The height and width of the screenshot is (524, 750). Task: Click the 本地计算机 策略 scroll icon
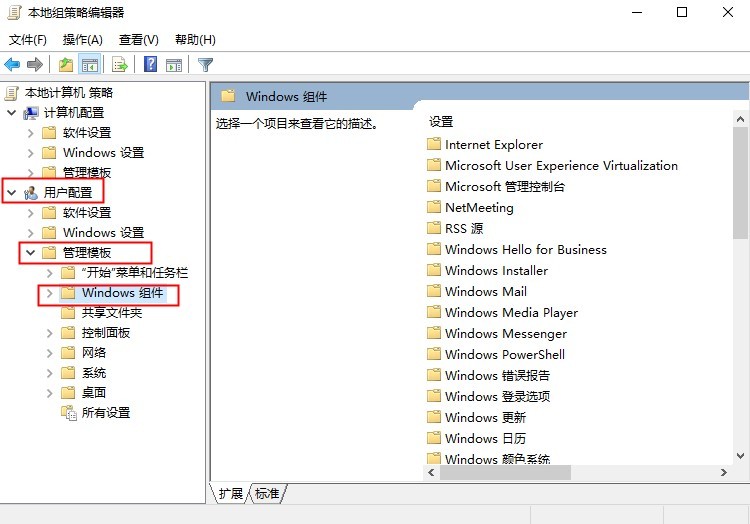coord(12,93)
